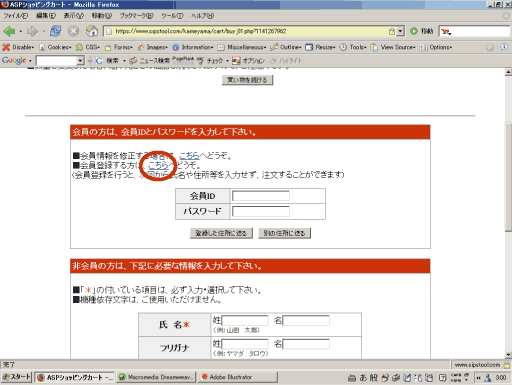Open the Forward history dropdown arrow

pos(44,32)
